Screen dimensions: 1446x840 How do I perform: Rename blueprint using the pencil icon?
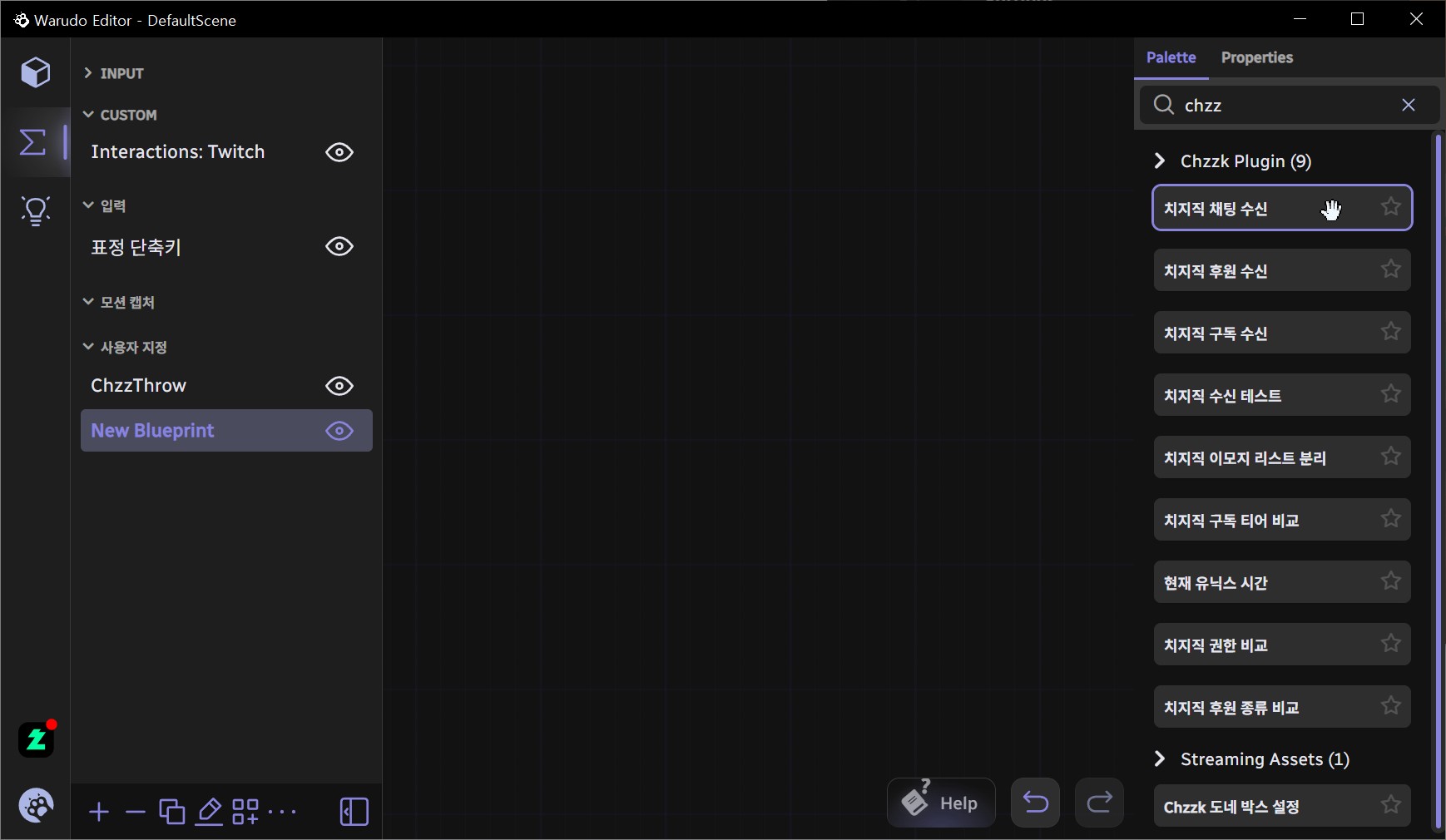[209, 812]
